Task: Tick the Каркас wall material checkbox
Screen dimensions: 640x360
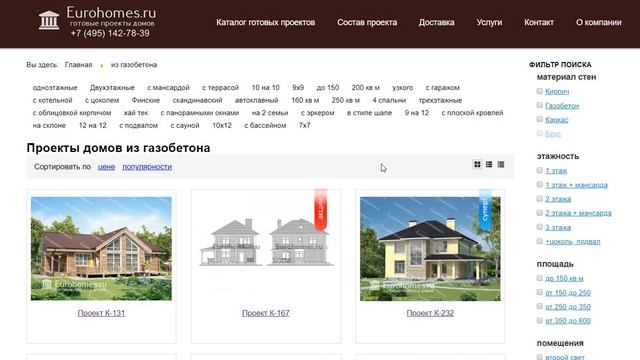Action: 540,119
